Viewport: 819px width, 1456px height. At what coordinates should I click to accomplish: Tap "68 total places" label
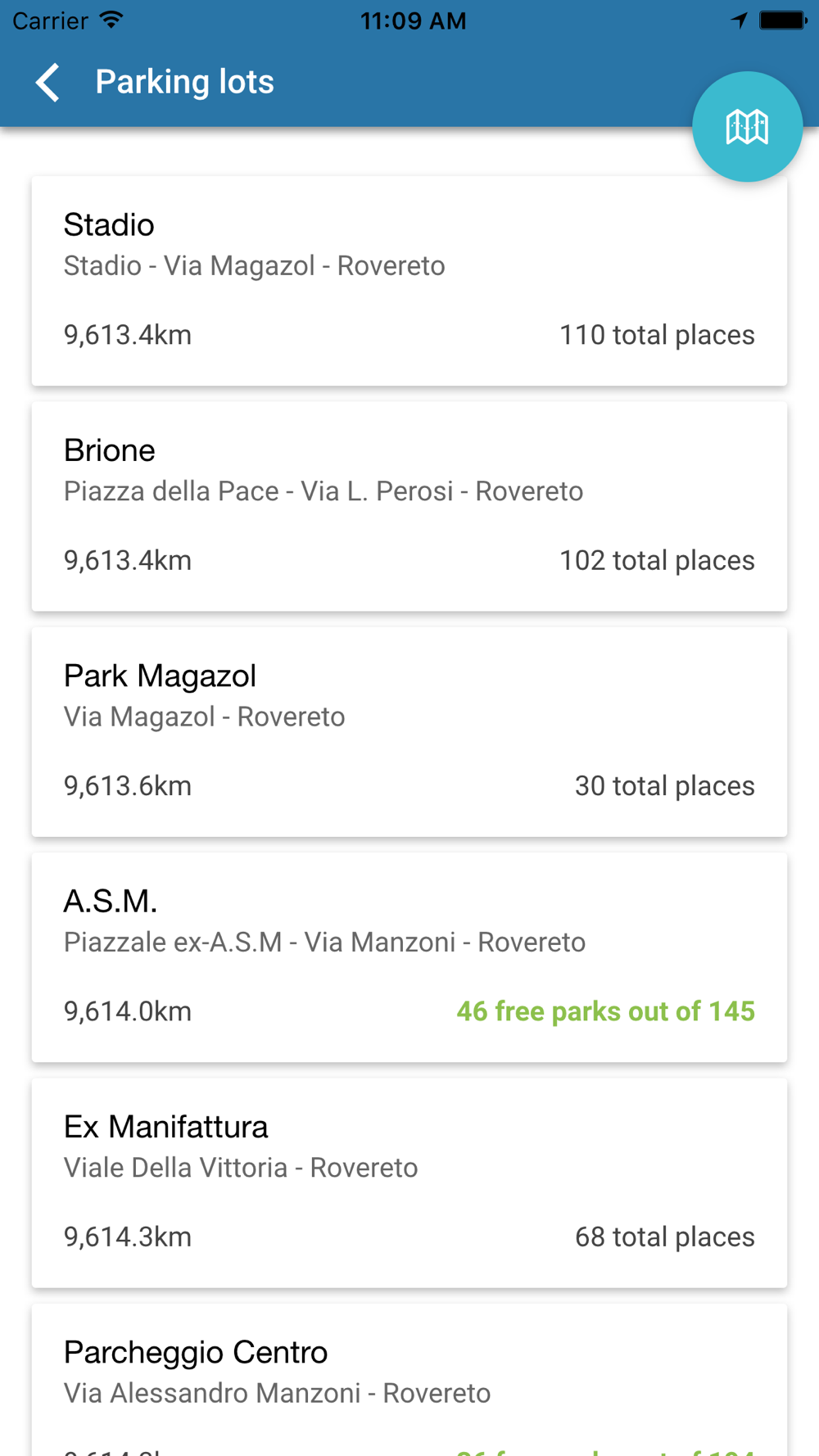[664, 1237]
